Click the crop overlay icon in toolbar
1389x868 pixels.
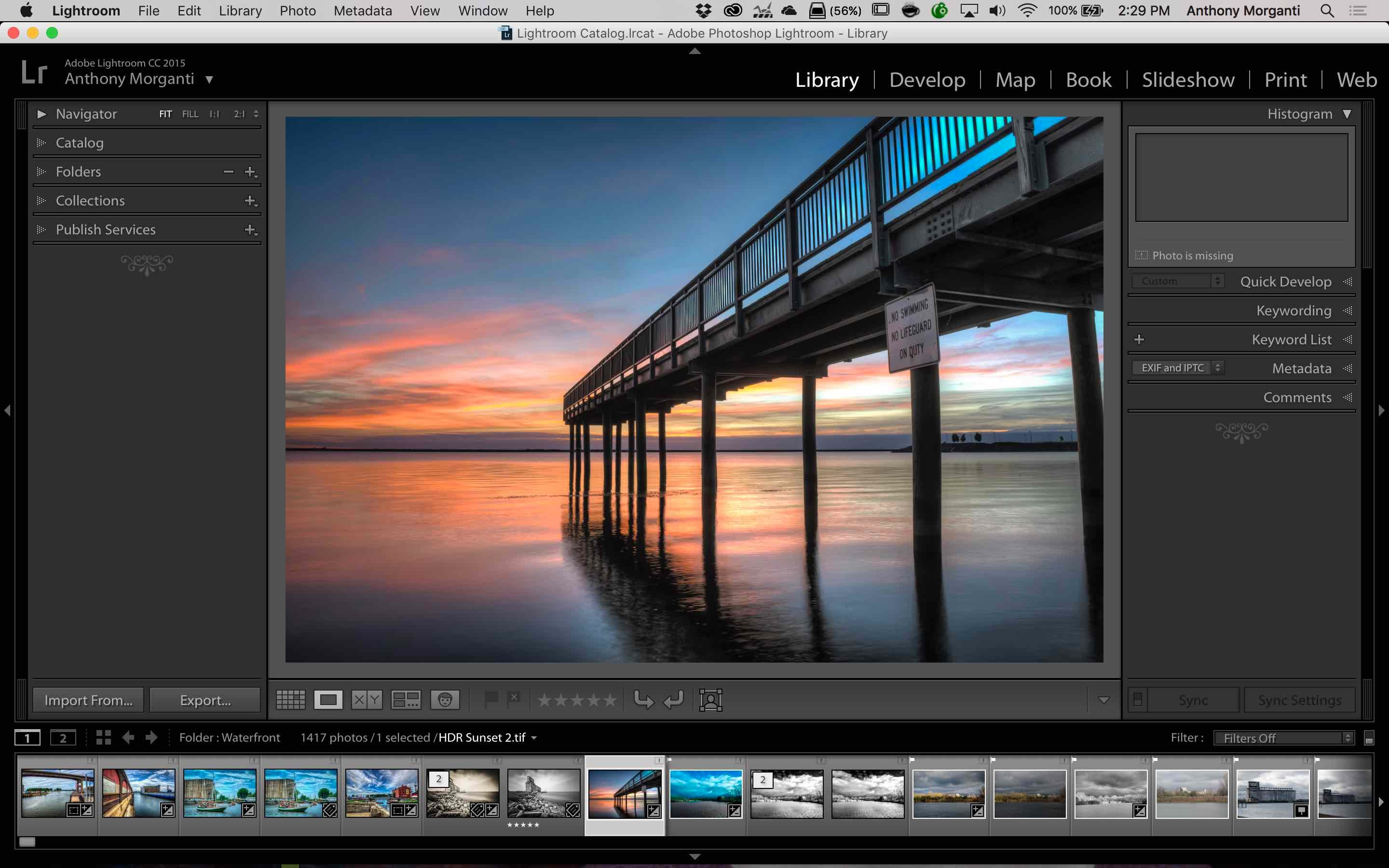(711, 699)
